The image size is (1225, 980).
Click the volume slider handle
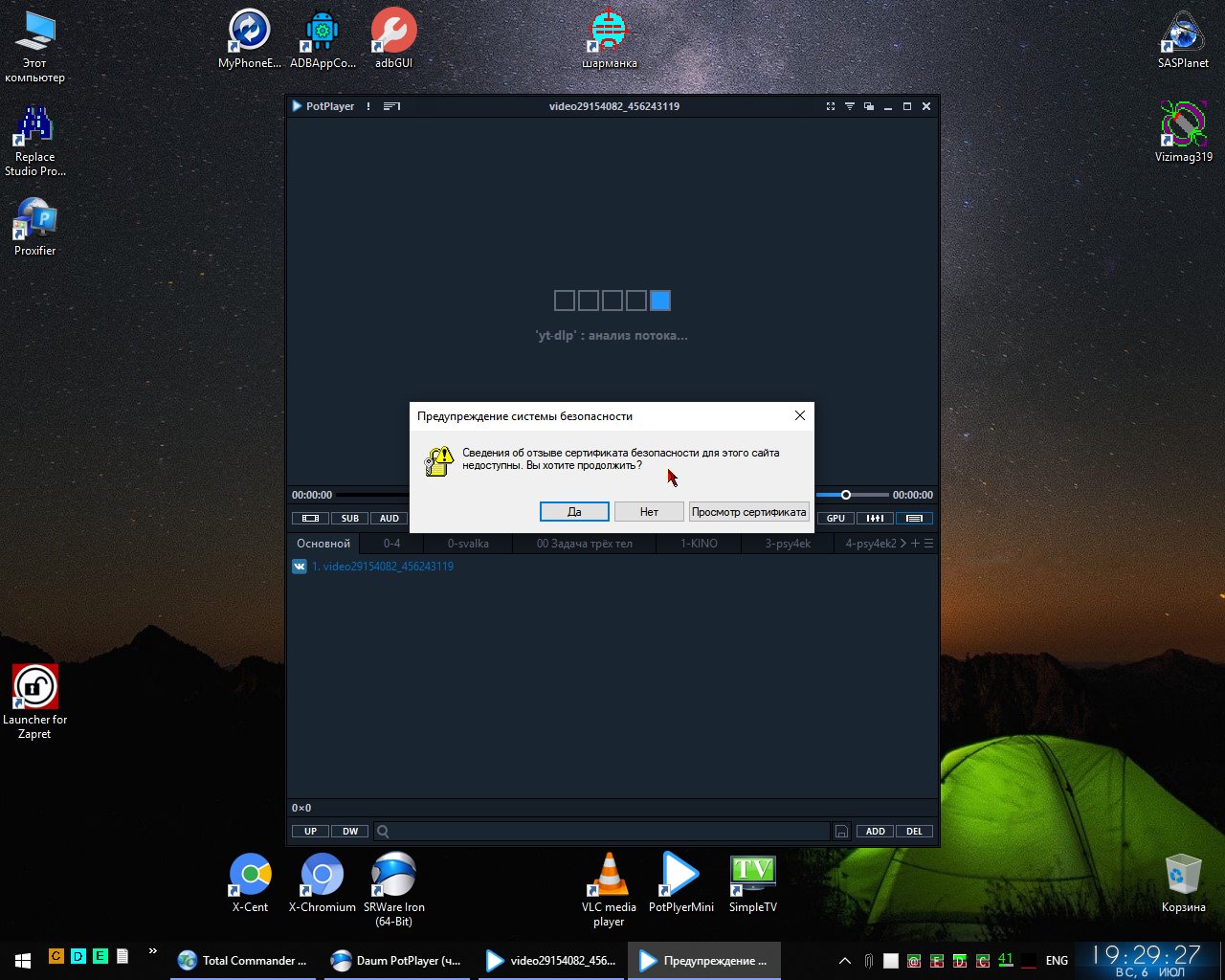tap(845, 495)
